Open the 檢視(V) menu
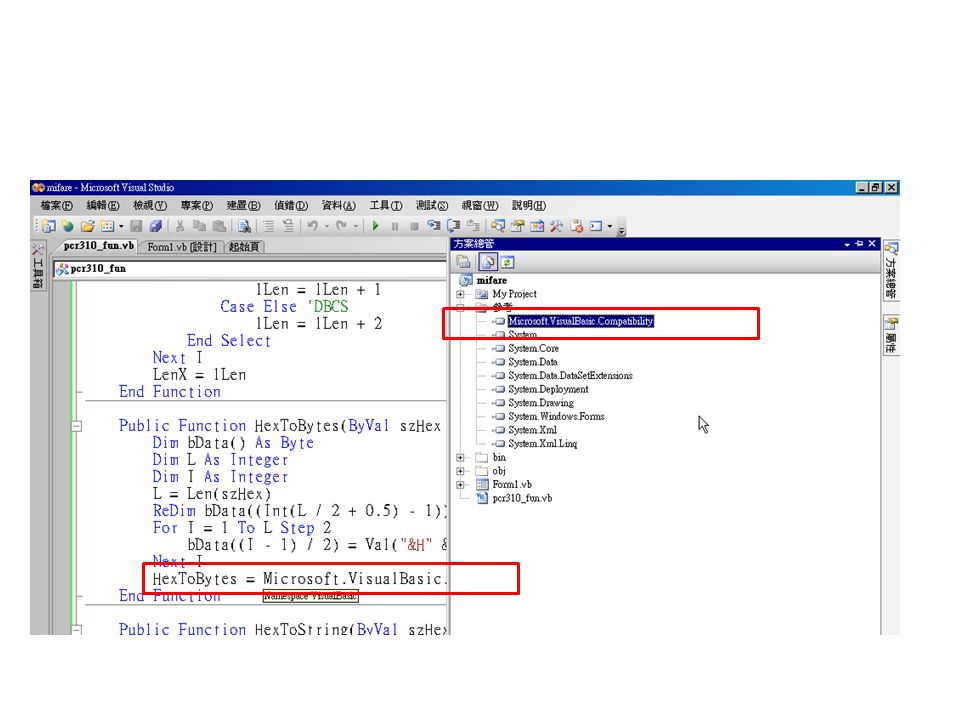The height and width of the screenshot is (720, 960). click(x=150, y=205)
